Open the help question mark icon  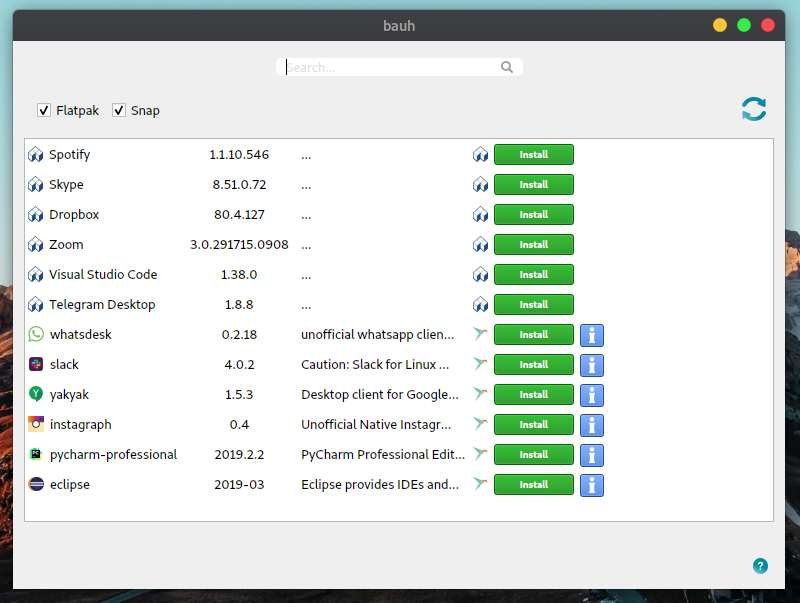pyautogui.click(x=760, y=565)
